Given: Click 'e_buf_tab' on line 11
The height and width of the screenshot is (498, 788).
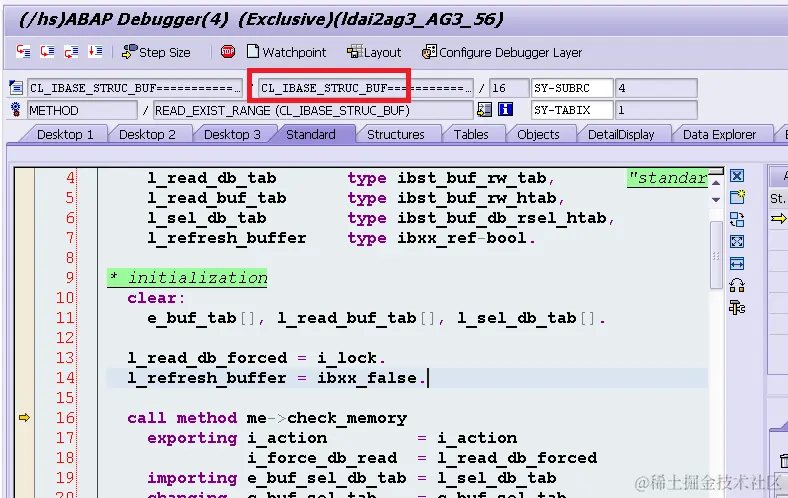Looking at the screenshot, I should [x=191, y=318].
